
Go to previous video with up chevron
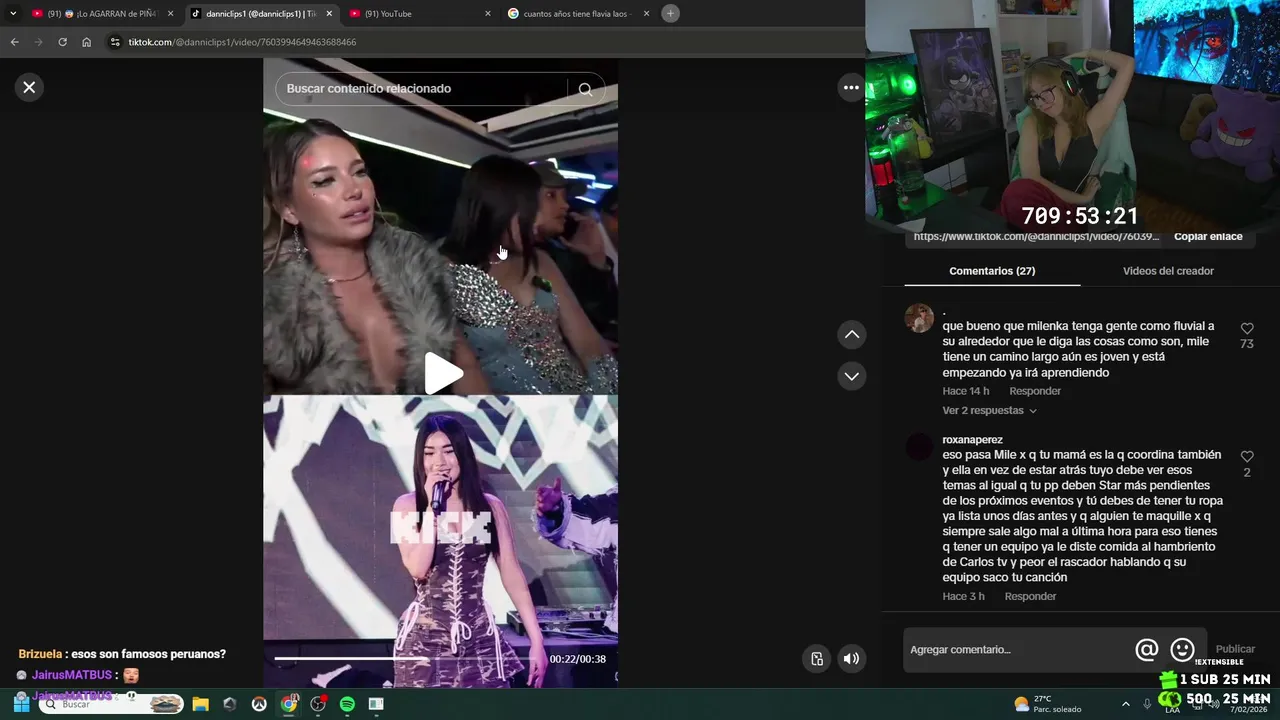pyautogui.click(x=851, y=335)
